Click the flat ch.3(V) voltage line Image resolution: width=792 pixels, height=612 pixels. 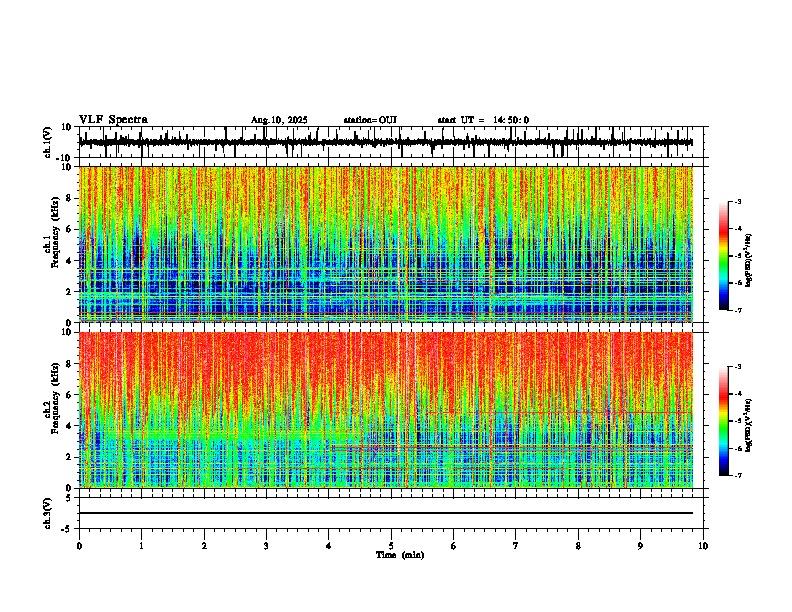[386, 513]
